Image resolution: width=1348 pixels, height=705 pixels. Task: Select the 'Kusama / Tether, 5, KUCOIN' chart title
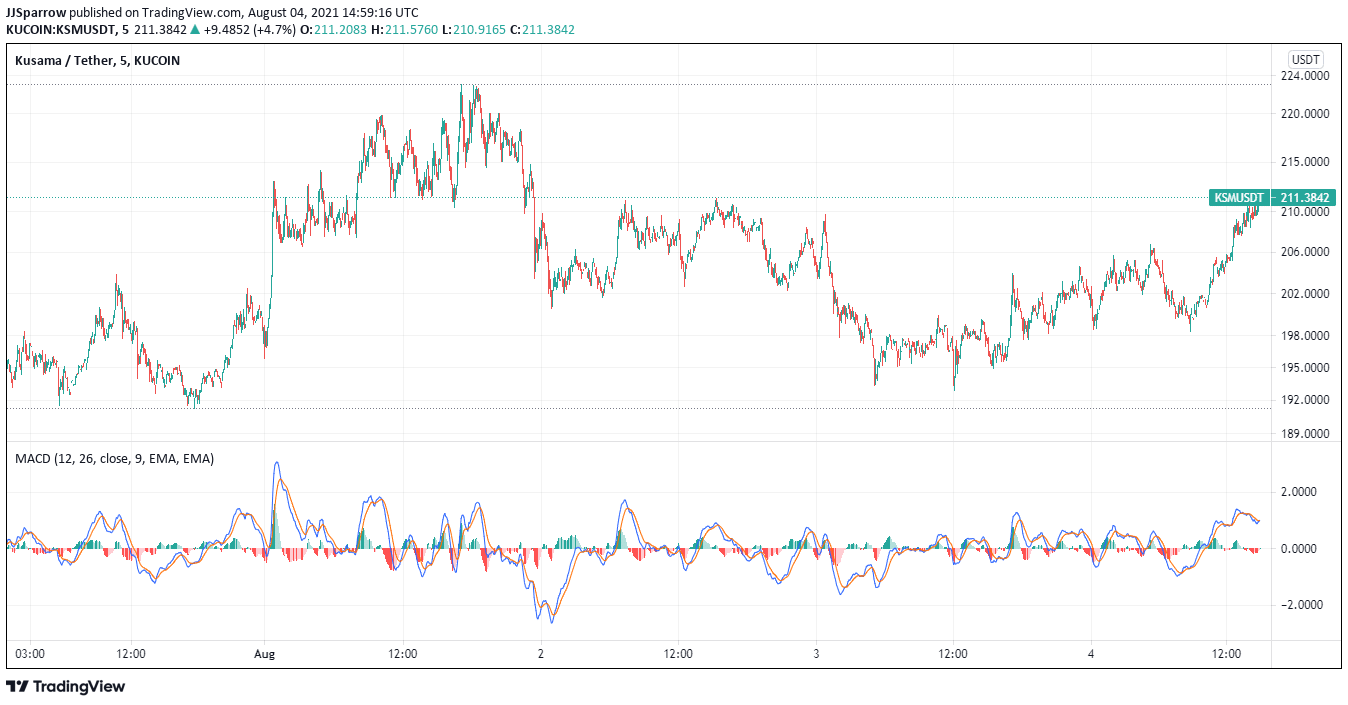[98, 61]
